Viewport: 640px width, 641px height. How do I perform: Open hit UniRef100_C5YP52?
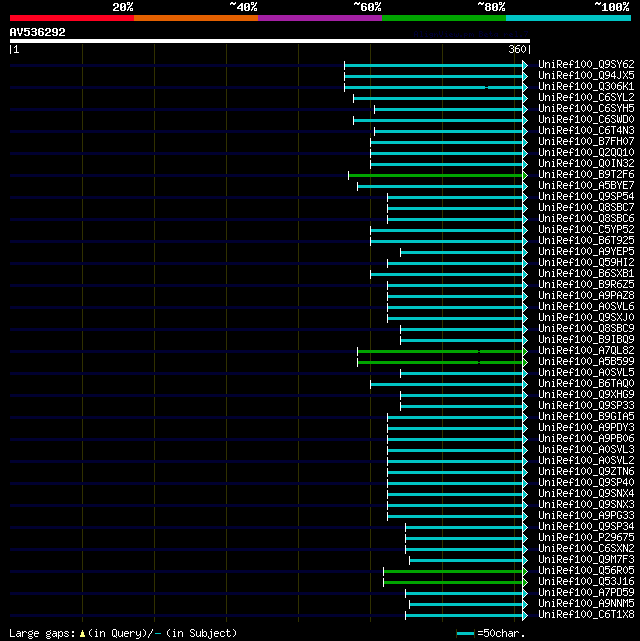coord(586,230)
